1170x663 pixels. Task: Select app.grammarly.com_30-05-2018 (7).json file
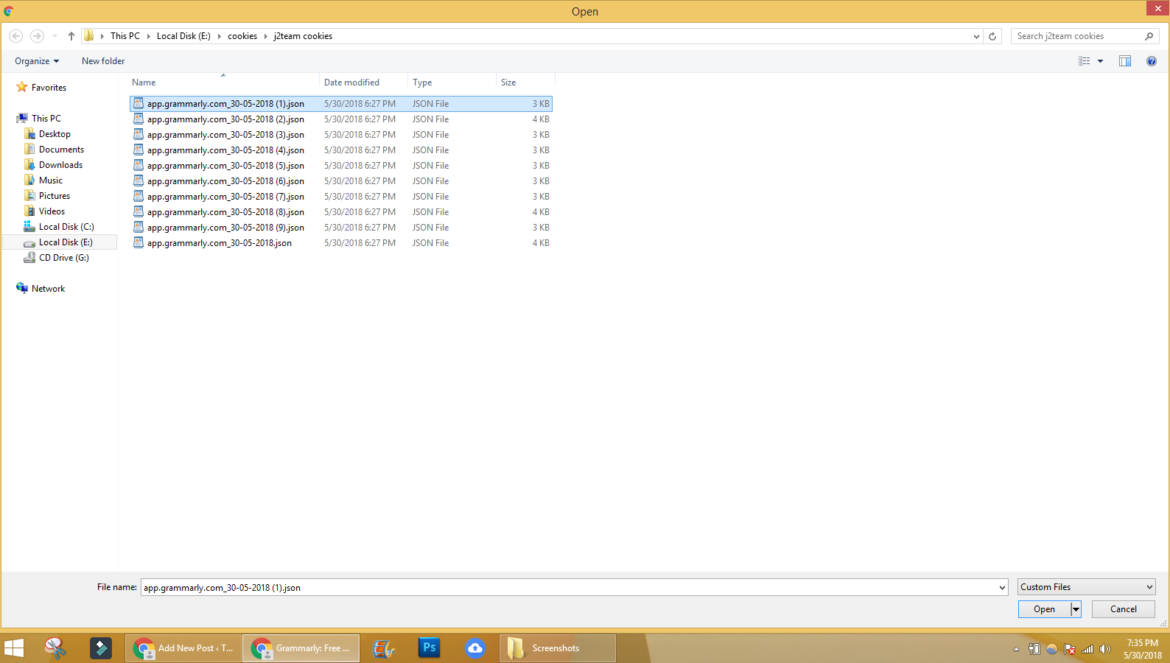pyautogui.click(x=341, y=197)
